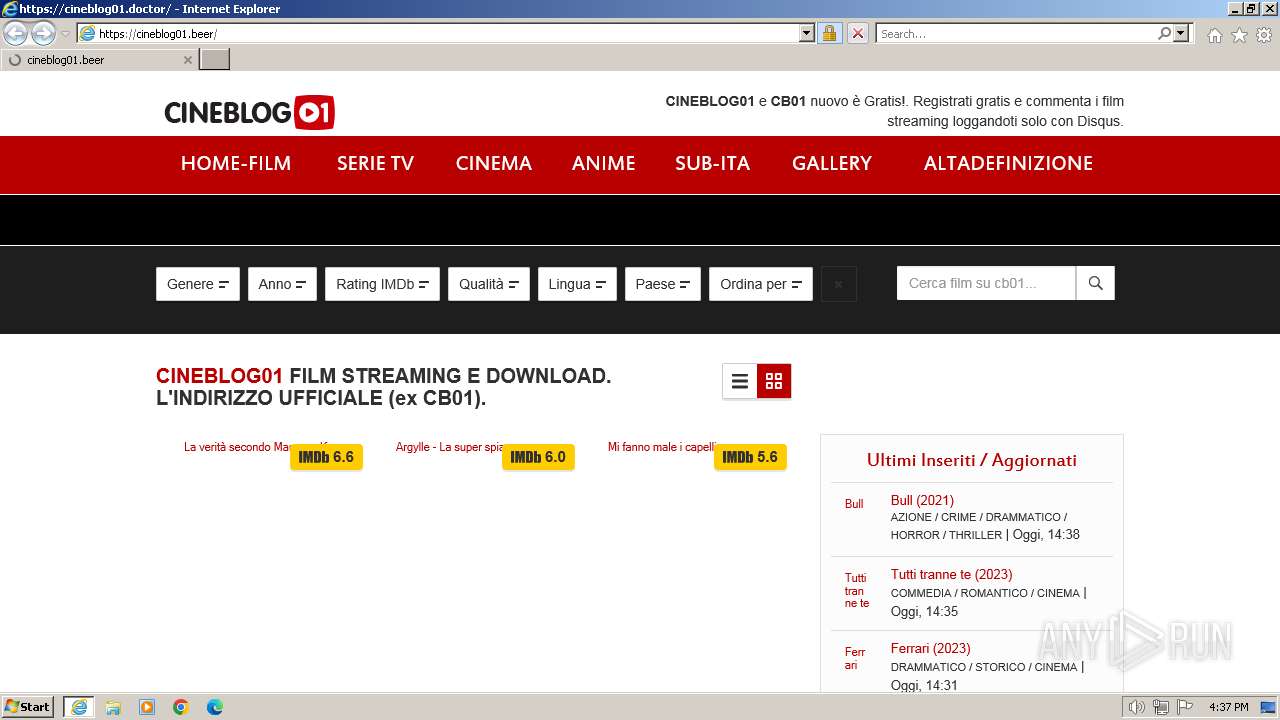Open Internet Explorer from taskbar
Image resolution: width=1280 pixels, height=720 pixels.
(78, 707)
